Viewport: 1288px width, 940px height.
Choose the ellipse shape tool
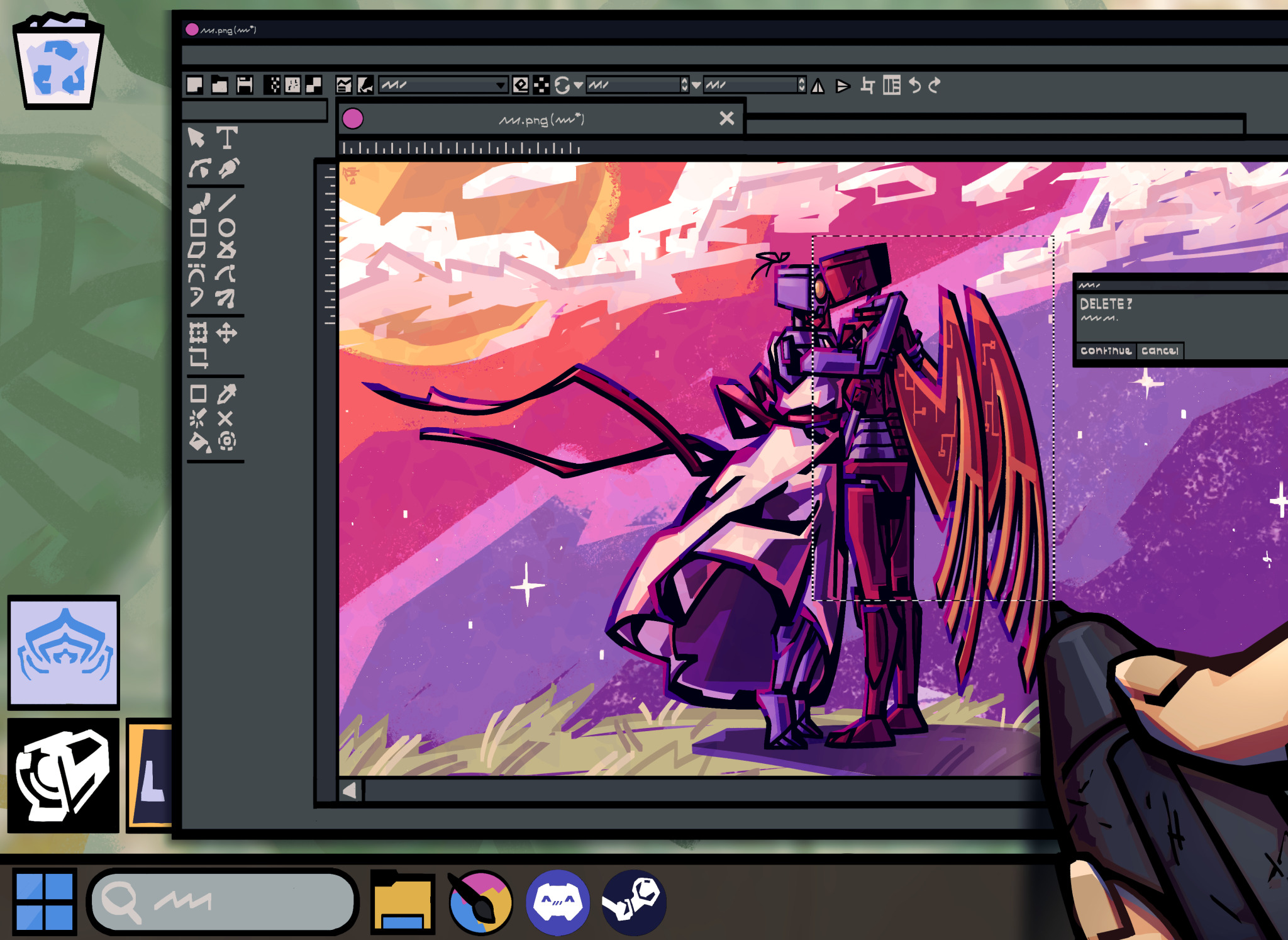coord(227,228)
